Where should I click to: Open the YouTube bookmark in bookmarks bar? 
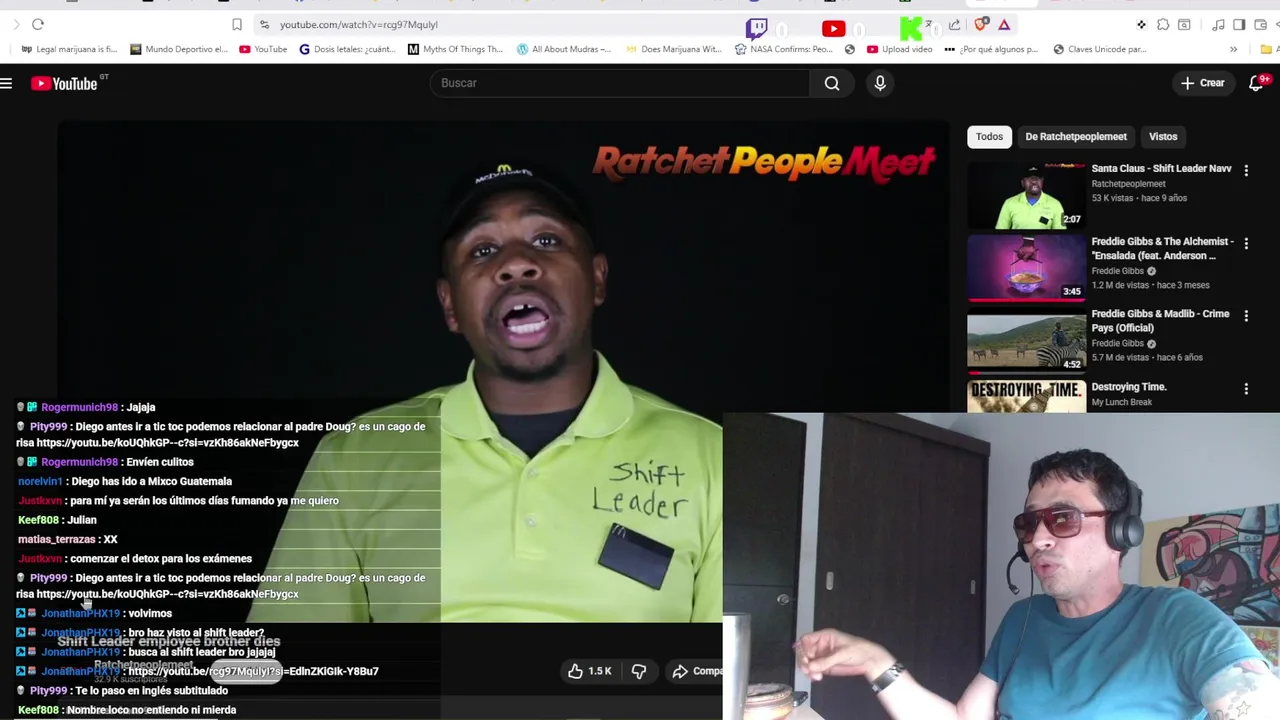263,49
